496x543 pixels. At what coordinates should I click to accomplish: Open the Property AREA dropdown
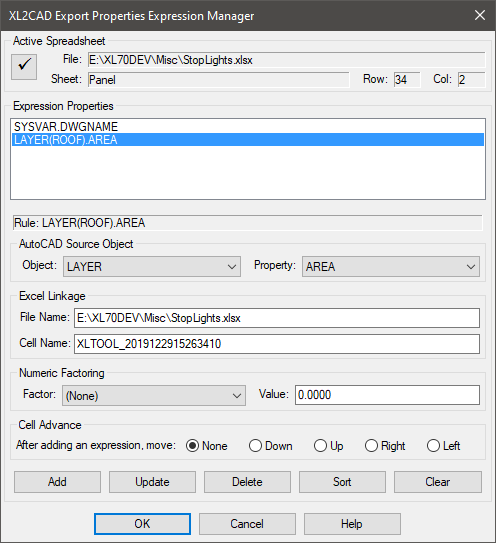pos(391,266)
